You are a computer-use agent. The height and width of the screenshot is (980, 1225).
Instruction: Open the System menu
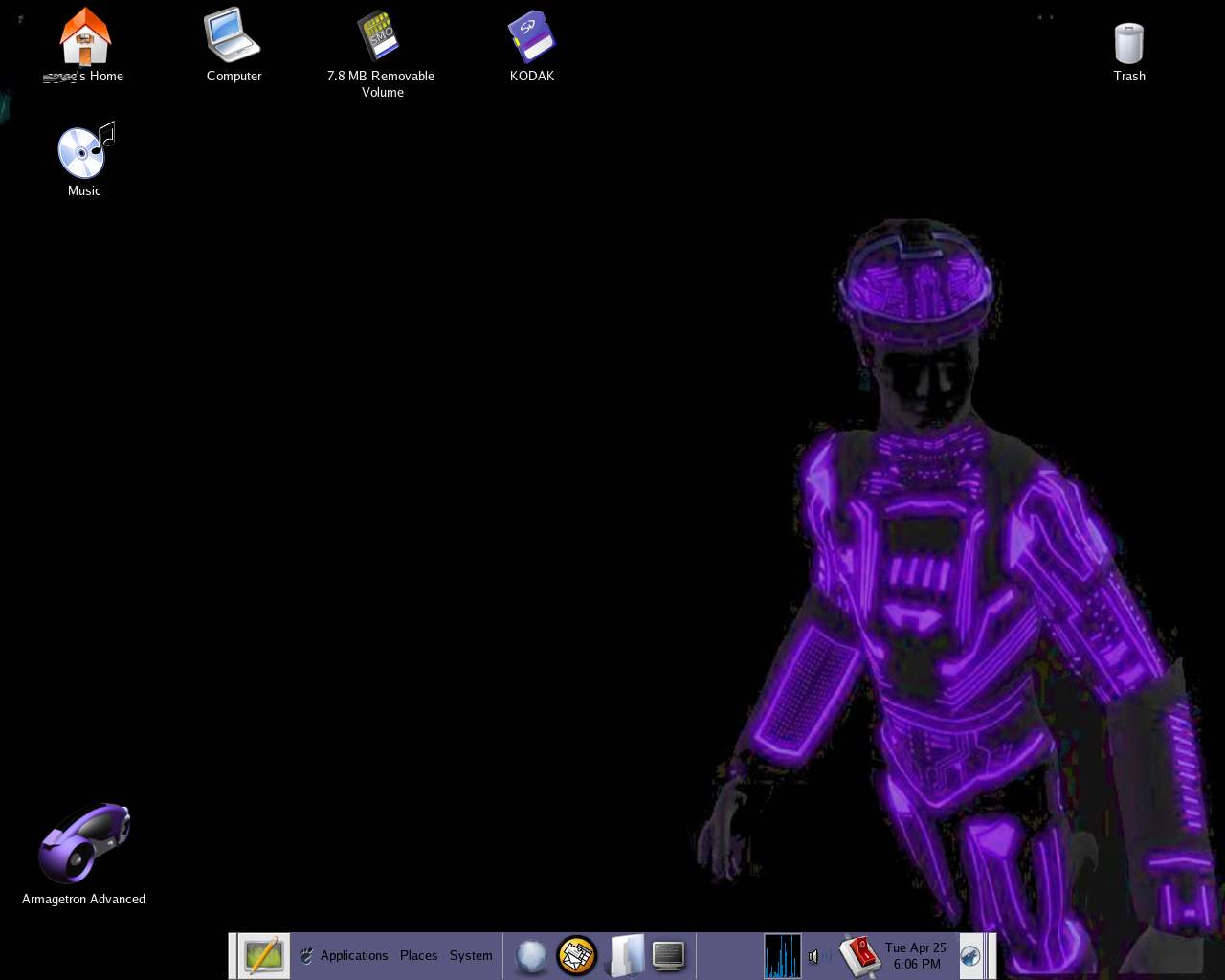point(471,956)
